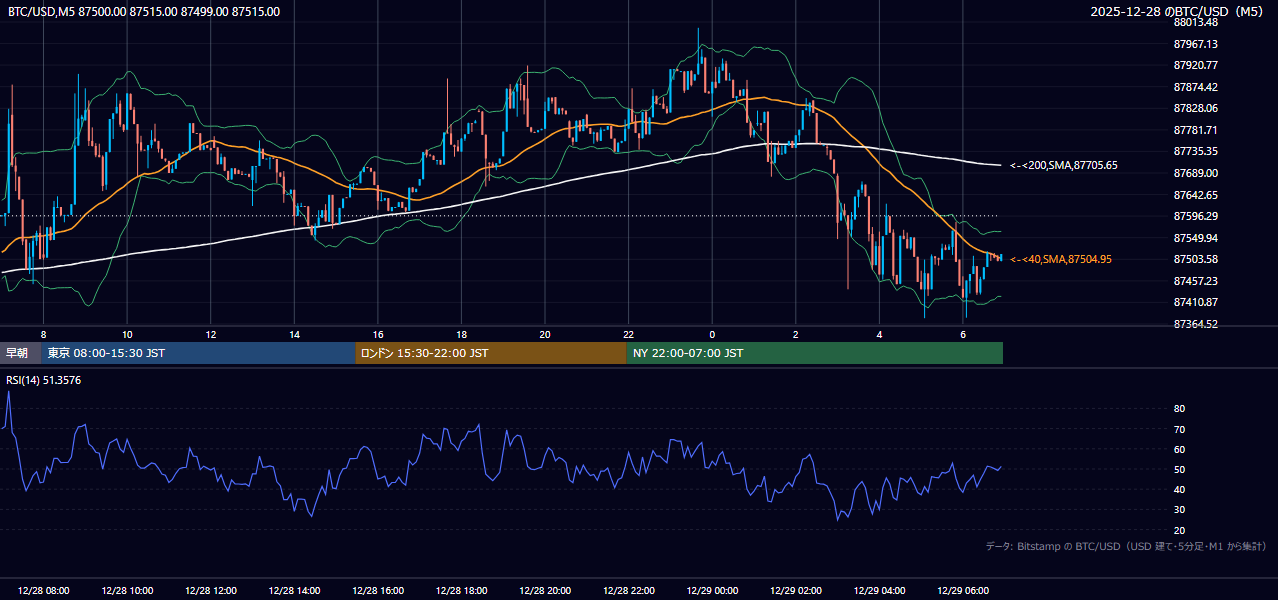
Task: Click price axis label 87689.00
Action: click(1196, 173)
